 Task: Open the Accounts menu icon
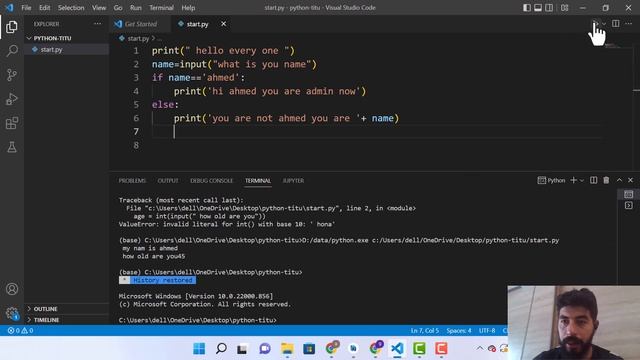point(12,289)
